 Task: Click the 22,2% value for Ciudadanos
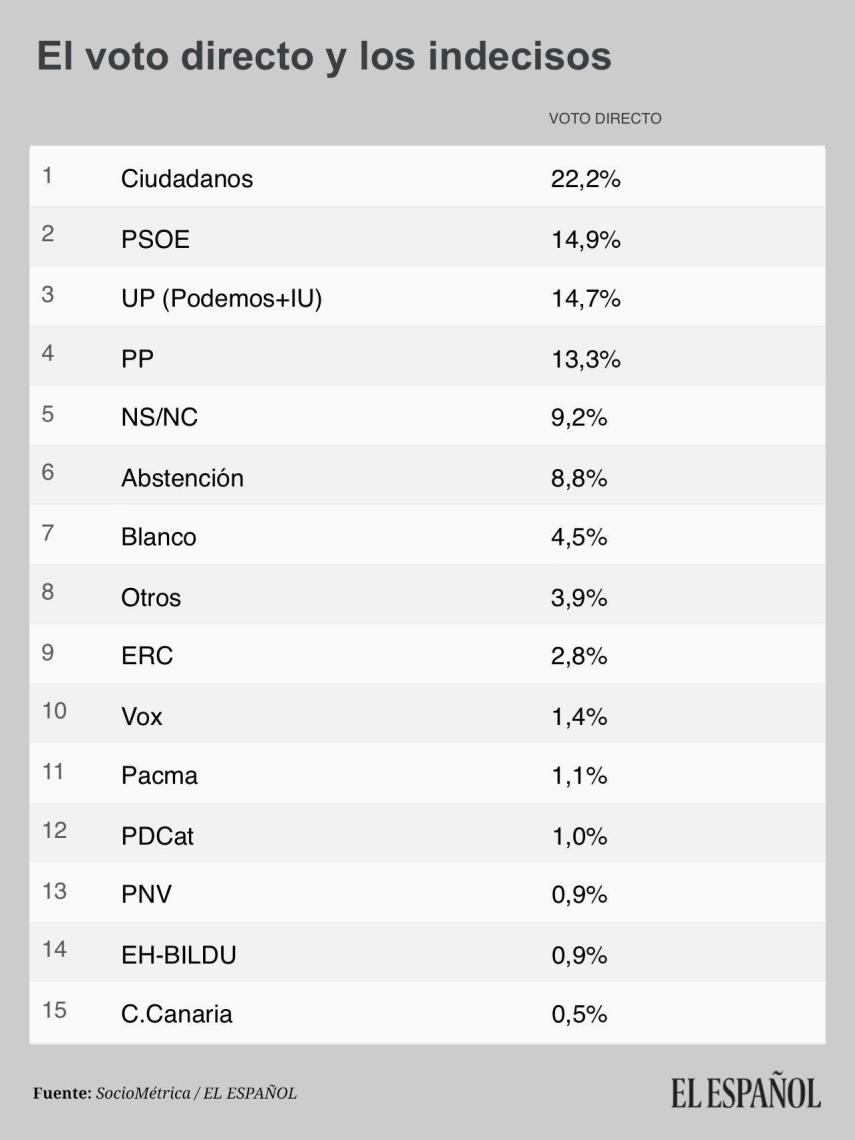click(585, 179)
